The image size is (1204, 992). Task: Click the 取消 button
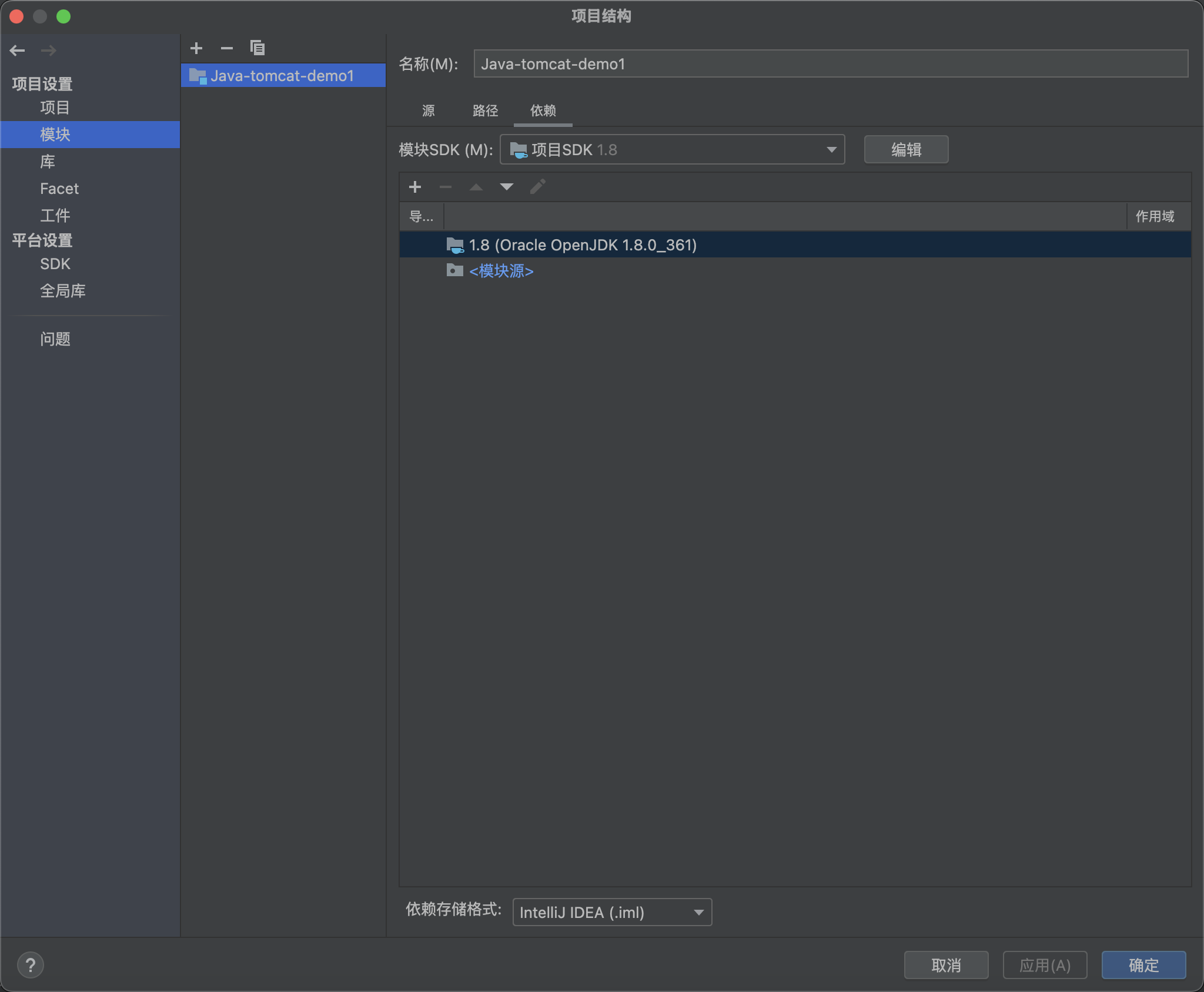pos(945,965)
